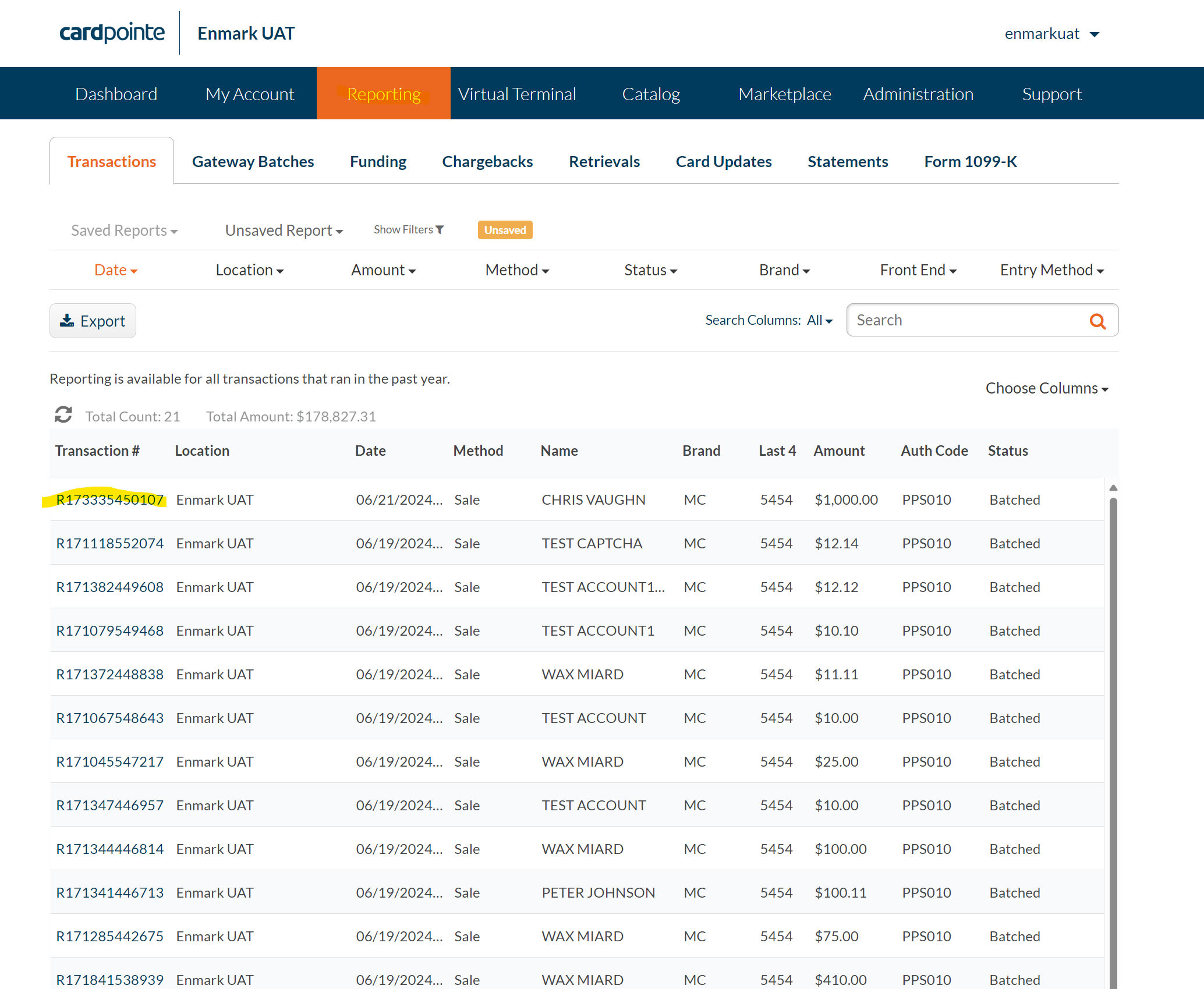Switch to the Transactions tab
The height and width of the screenshot is (989, 1204).
[x=112, y=161]
